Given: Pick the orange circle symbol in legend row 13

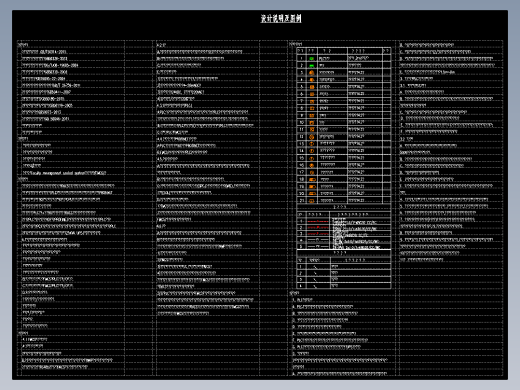Looking at the screenshot, I should point(312,144).
